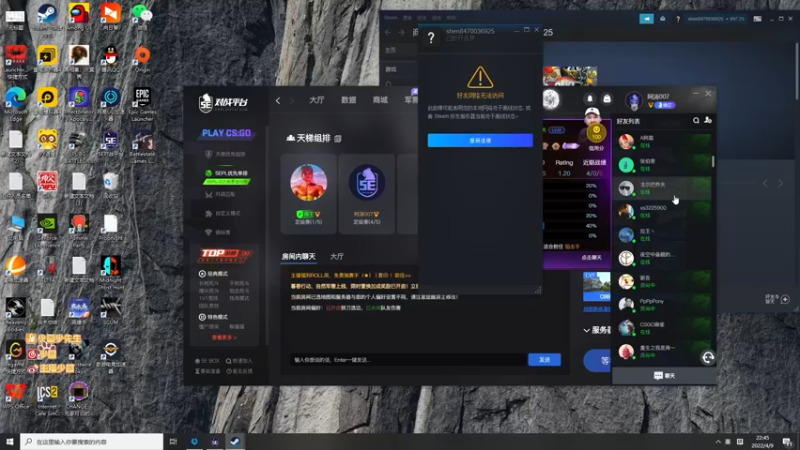Open friend PpPpPony in friends list
Screen dimensions: 800x450
(662, 305)
